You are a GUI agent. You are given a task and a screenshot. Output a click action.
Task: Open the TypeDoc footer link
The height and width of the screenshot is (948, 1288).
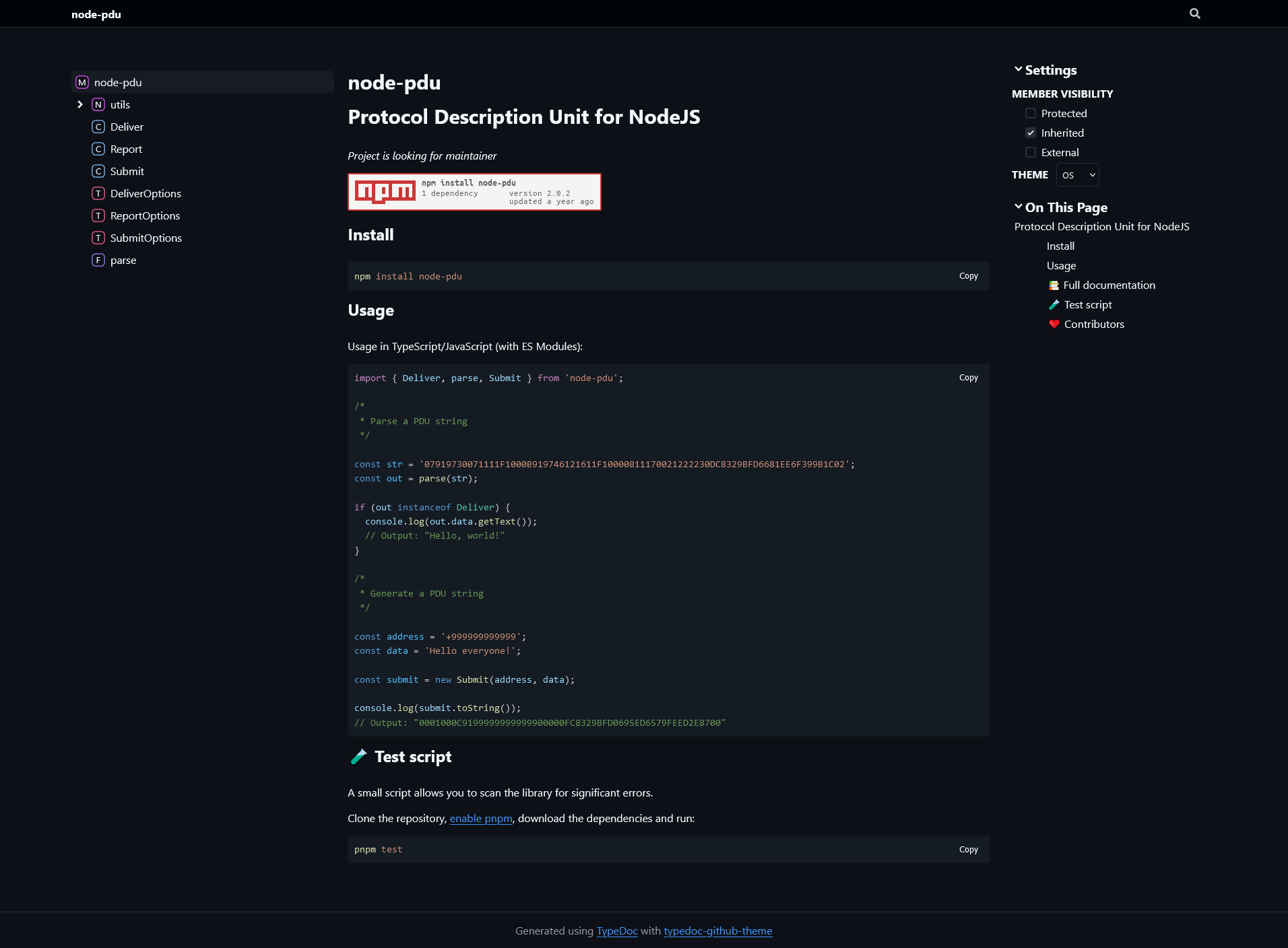pos(617,931)
